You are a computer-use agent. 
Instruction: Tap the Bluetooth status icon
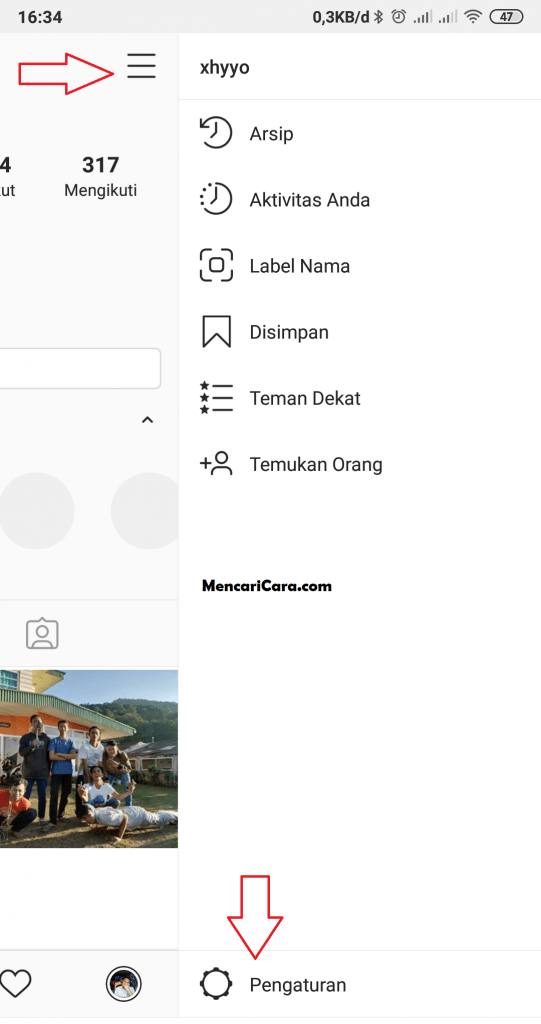point(378,18)
